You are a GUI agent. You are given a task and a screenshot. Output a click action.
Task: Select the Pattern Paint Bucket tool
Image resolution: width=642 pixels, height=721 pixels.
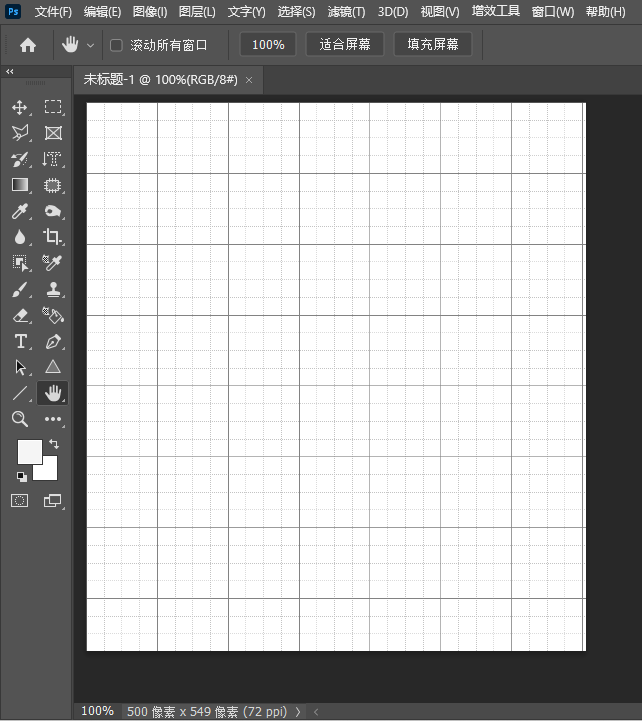pos(53,316)
